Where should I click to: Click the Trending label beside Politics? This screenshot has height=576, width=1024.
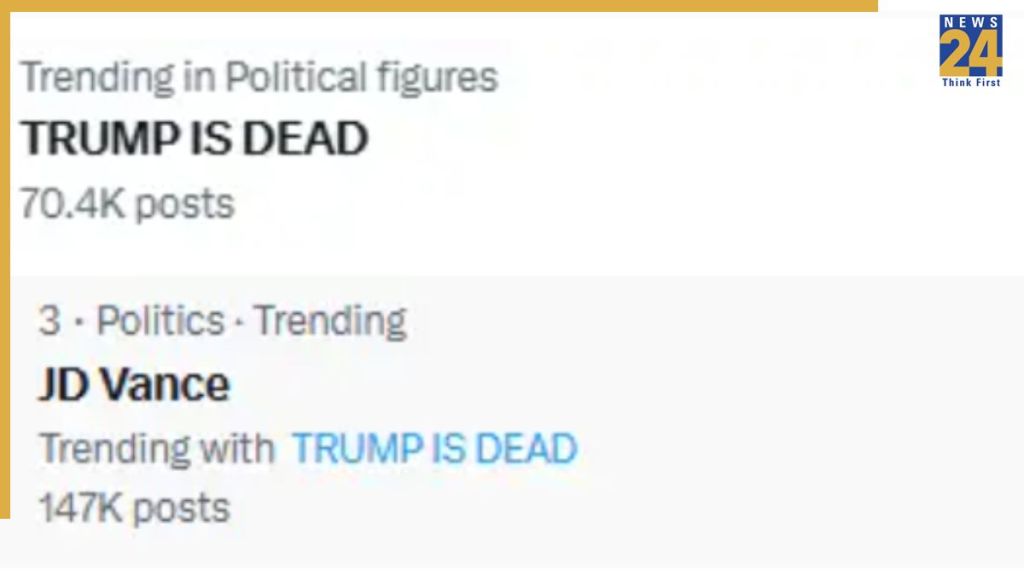pos(330,320)
